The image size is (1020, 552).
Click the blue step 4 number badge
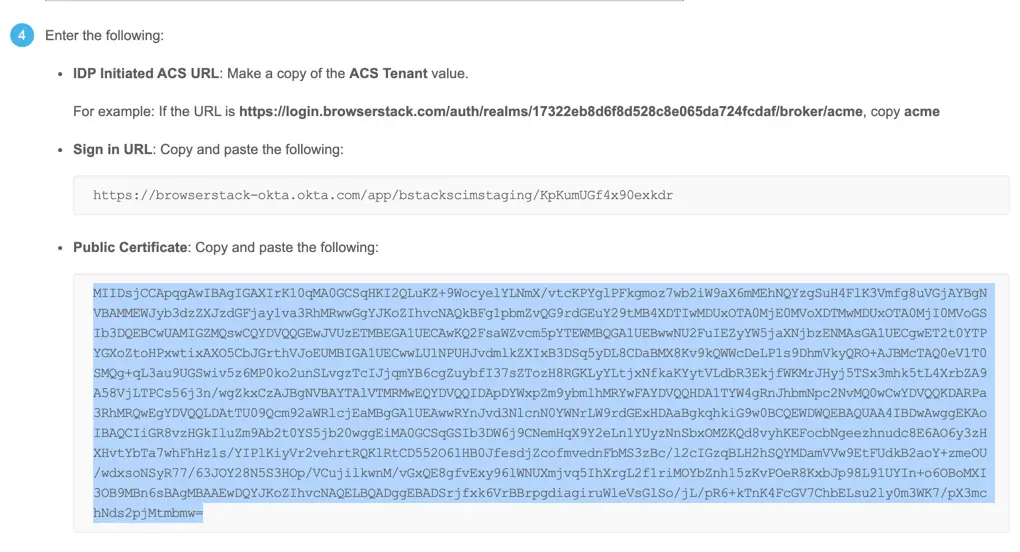click(x=21, y=36)
